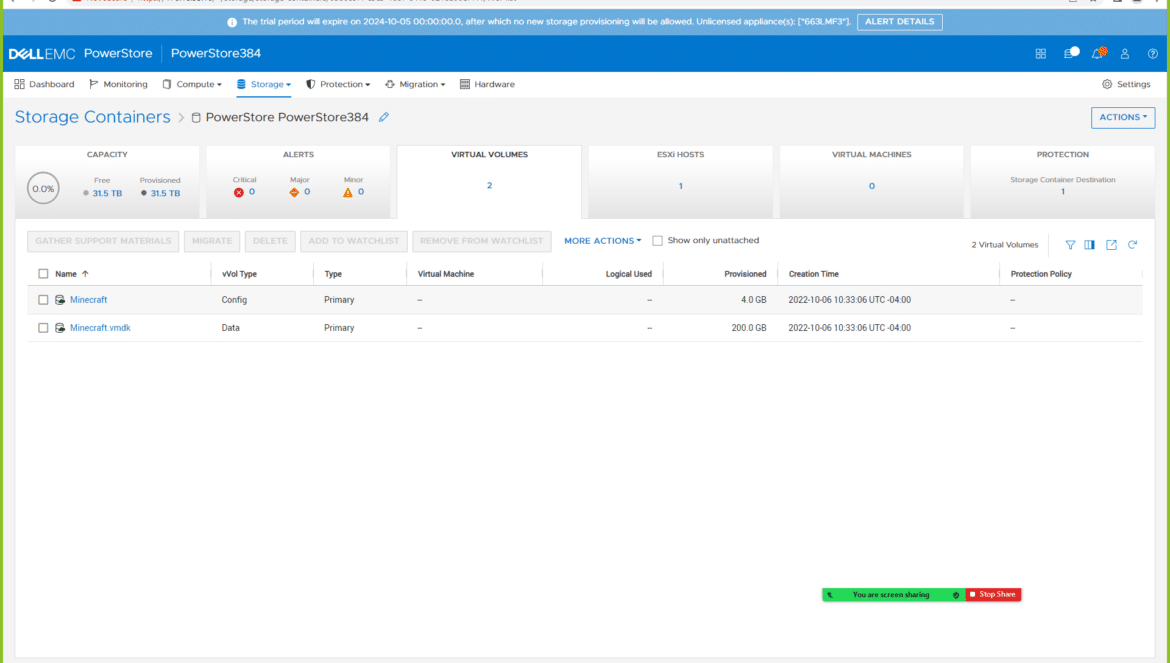Go back to Storage Containers breadcrumb

(93, 117)
